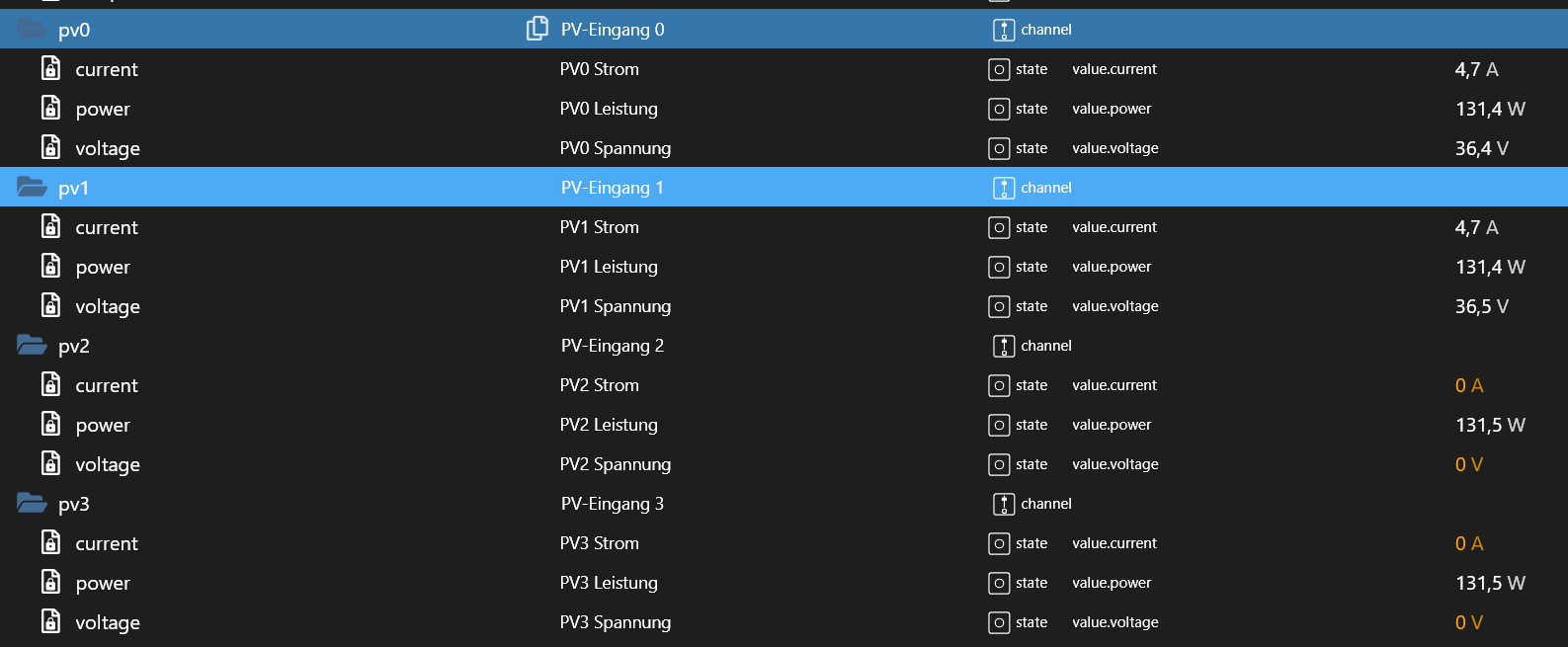Screen dimensions: 1568x647
Task: Click the 36,4 V value
Action: click(x=1482, y=149)
